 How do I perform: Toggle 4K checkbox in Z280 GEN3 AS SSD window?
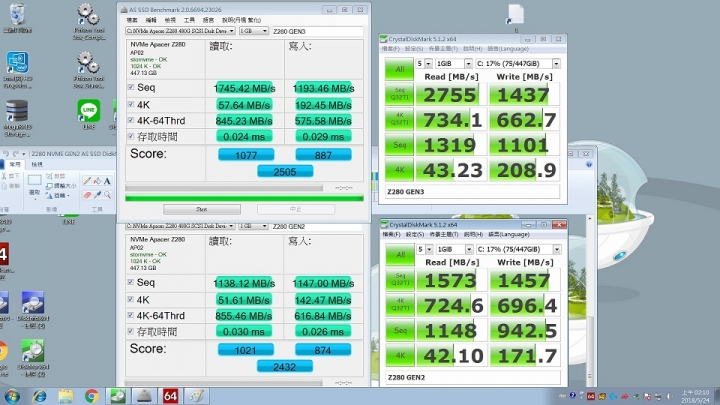(x=131, y=105)
